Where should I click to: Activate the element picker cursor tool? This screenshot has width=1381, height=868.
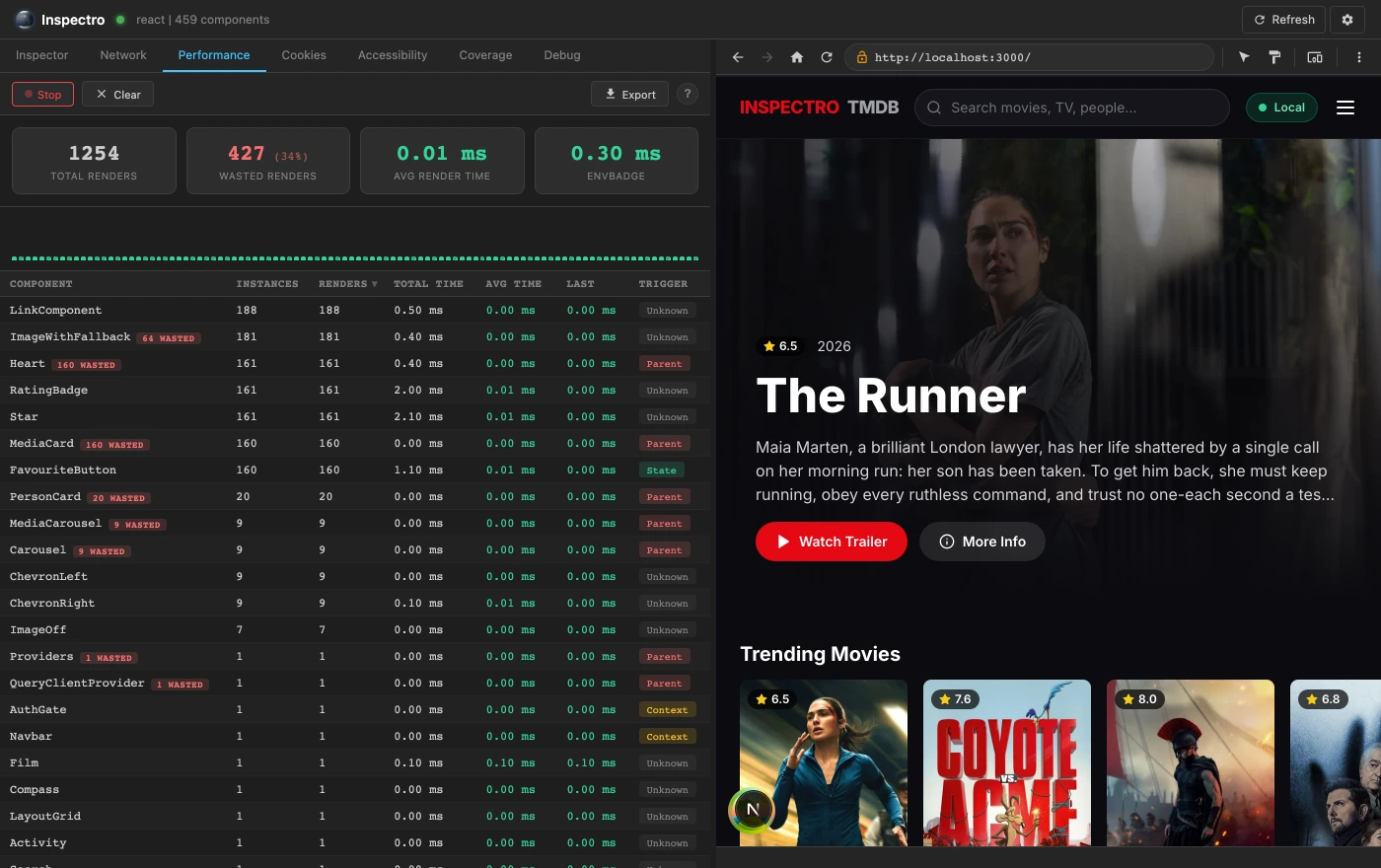[x=1244, y=57]
